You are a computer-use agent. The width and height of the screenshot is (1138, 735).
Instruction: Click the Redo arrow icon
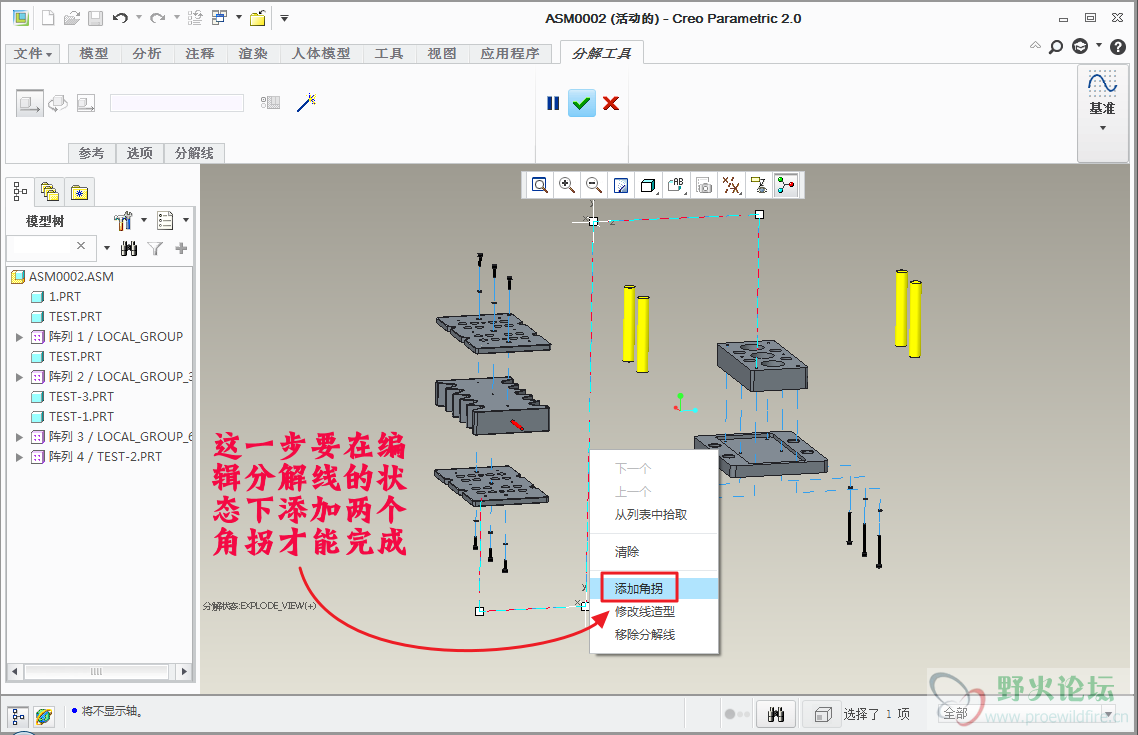(x=157, y=18)
